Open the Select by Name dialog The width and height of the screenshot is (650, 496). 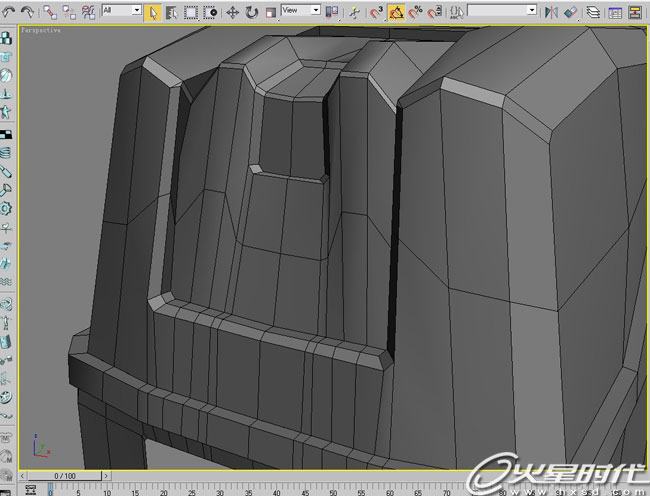coord(172,13)
